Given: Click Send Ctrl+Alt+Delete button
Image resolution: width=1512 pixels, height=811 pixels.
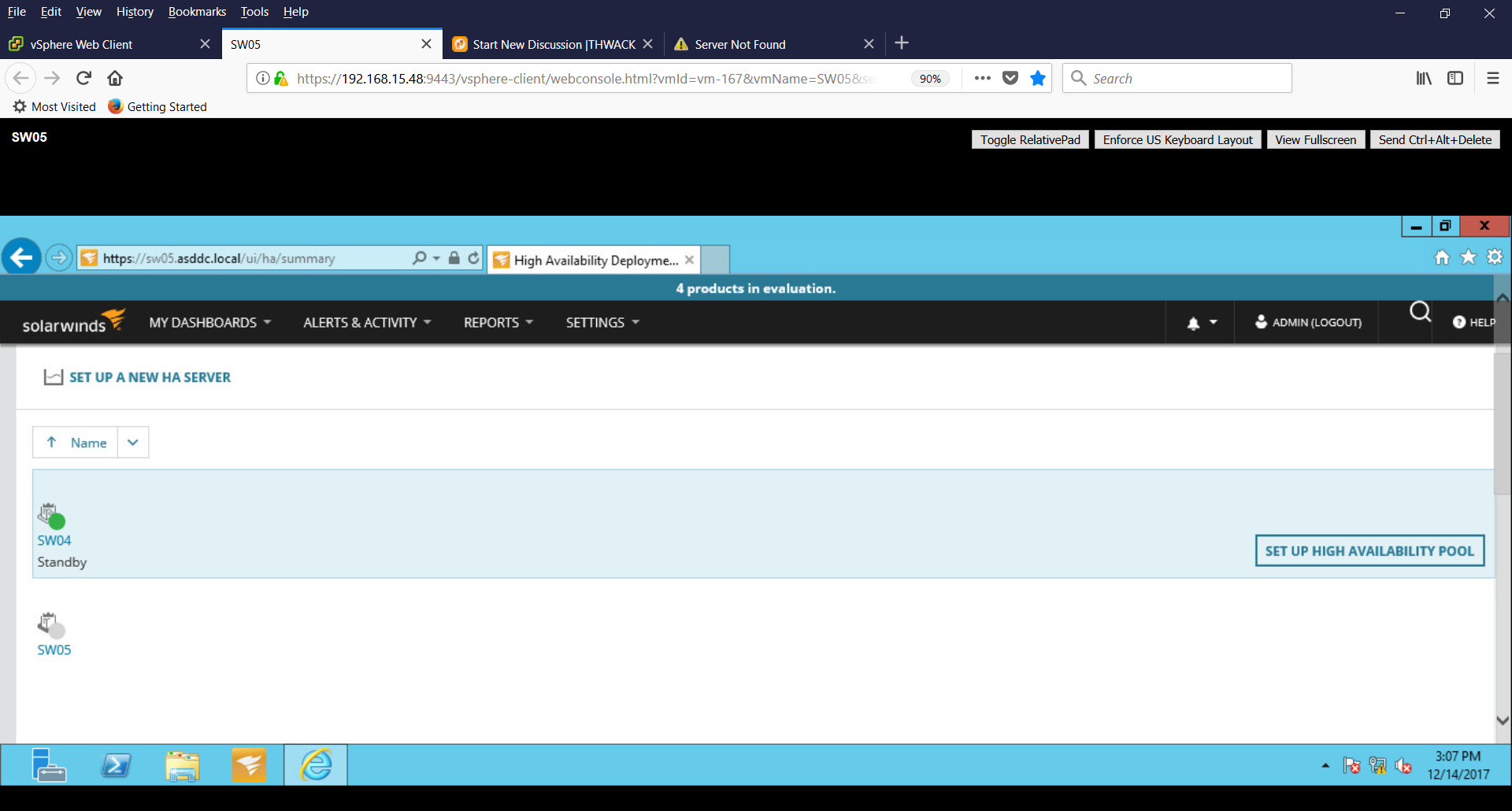Looking at the screenshot, I should (x=1435, y=139).
